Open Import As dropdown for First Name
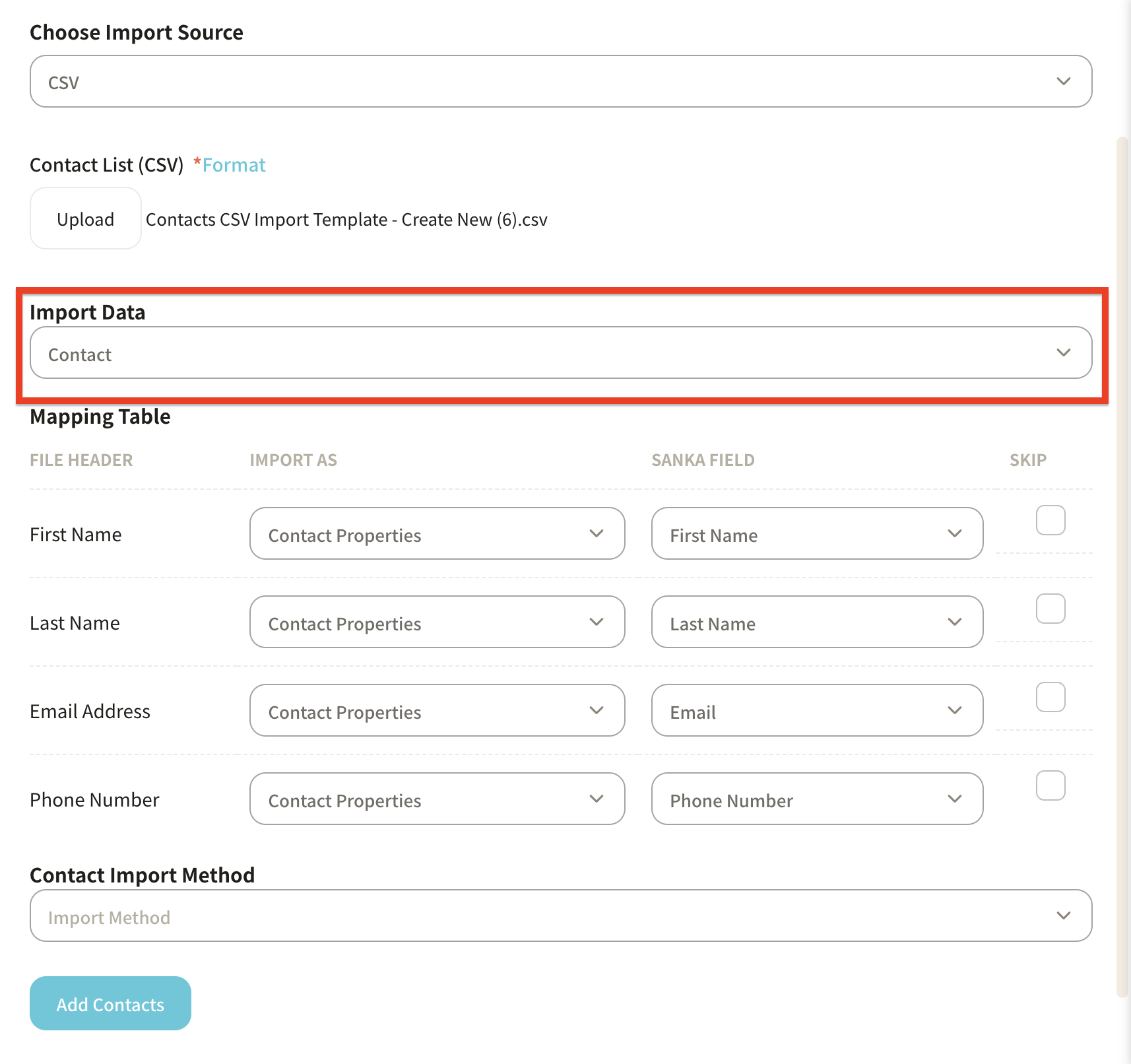1131x1064 pixels. 437,534
